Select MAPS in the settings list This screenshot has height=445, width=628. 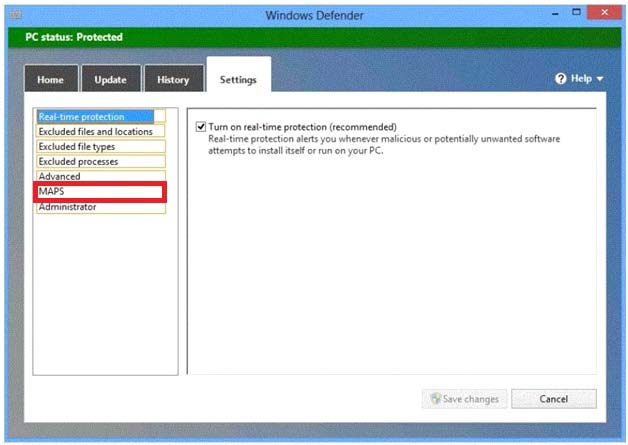(100, 191)
